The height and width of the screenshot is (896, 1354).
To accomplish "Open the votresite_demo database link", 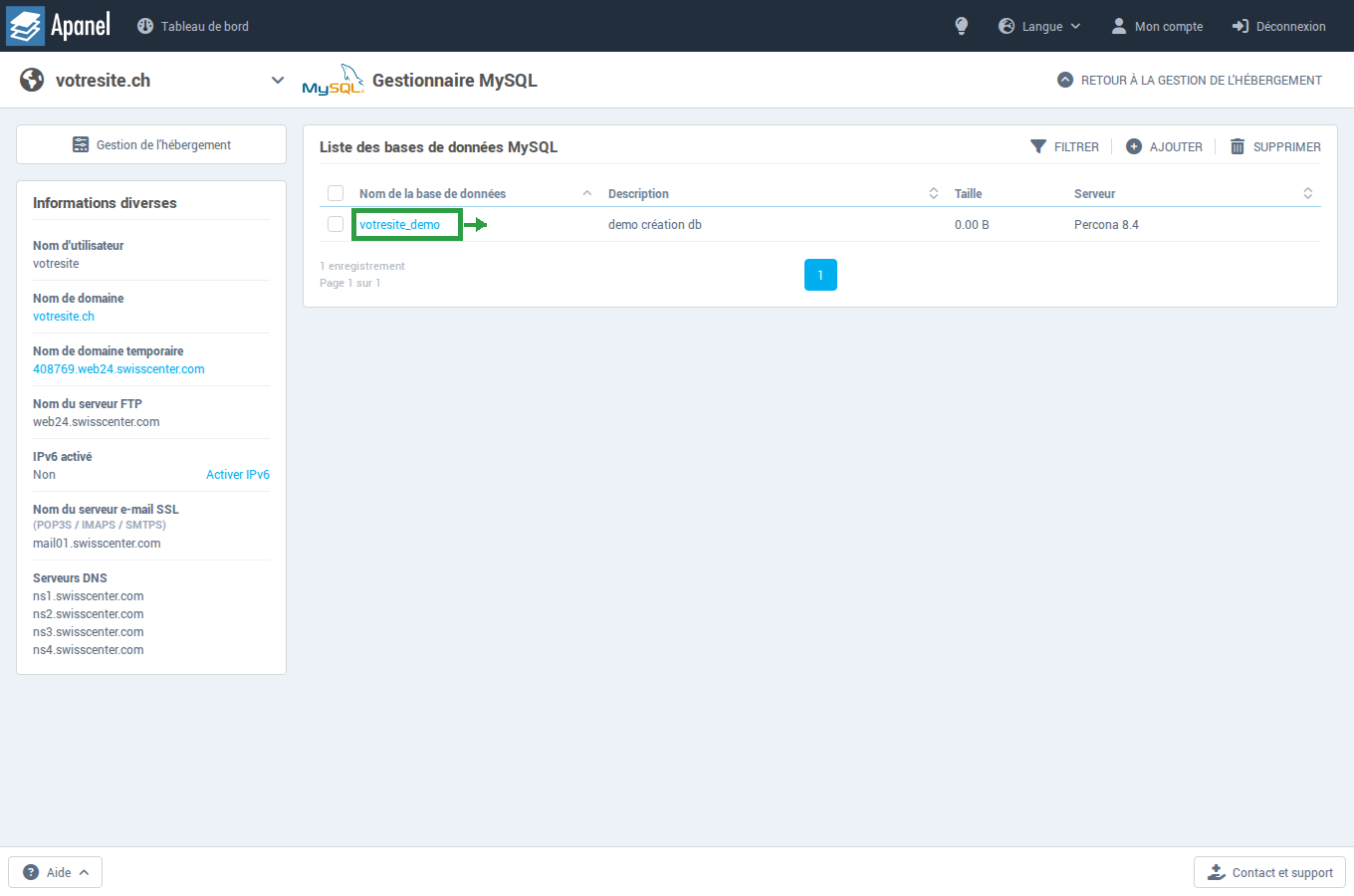I will pyautogui.click(x=399, y=224).
